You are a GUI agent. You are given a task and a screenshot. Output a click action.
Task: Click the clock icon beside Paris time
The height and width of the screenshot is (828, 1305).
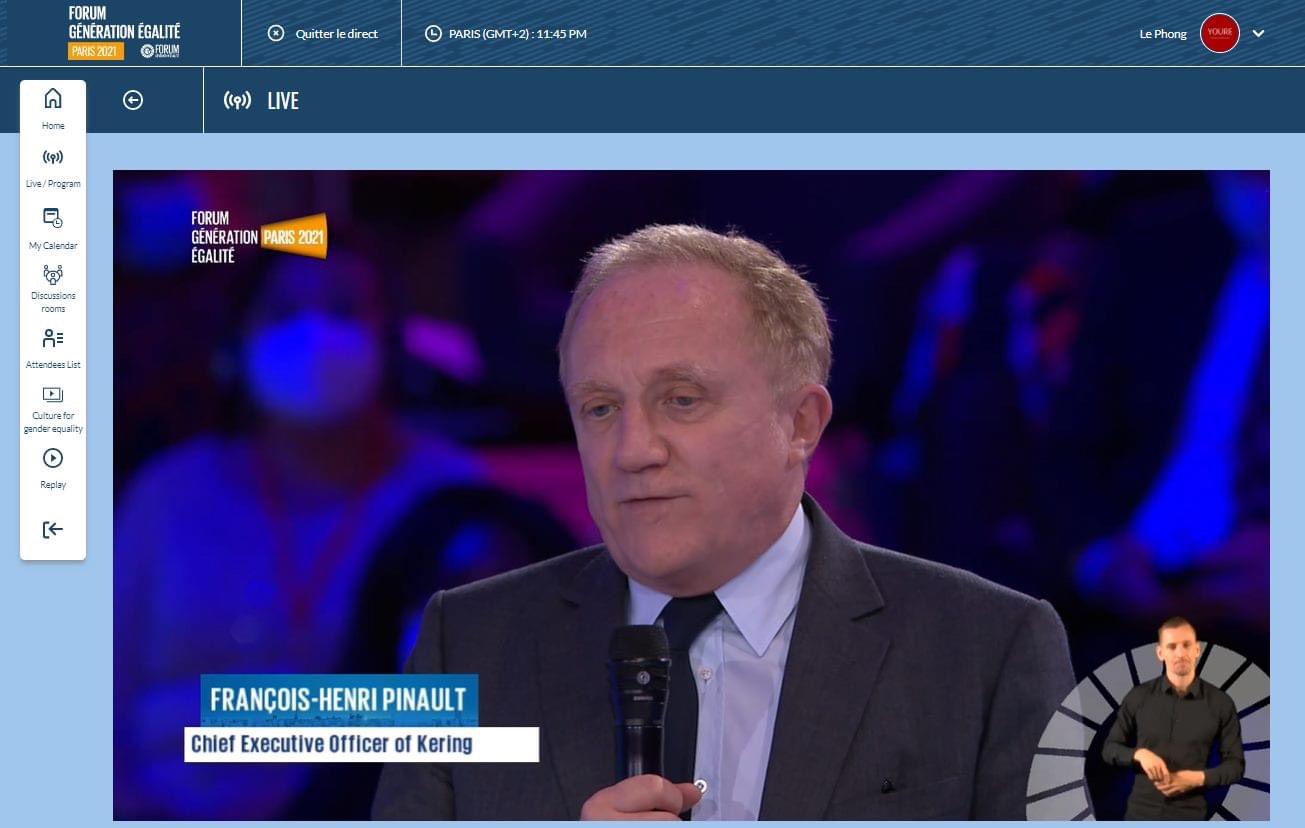coord(433,33)
